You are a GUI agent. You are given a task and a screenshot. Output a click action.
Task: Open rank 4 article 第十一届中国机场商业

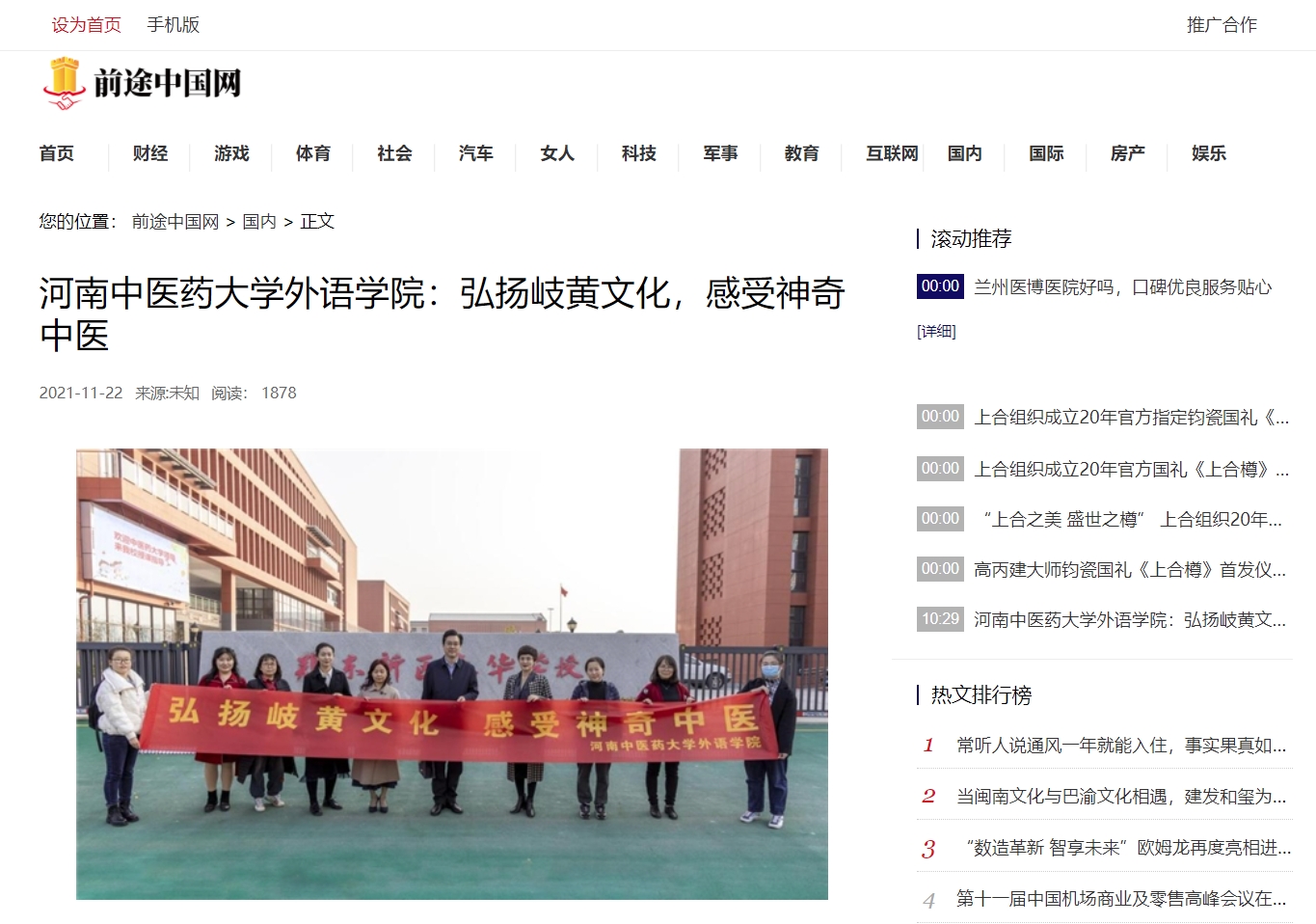pyautogui.click(x=1121, y=899)
